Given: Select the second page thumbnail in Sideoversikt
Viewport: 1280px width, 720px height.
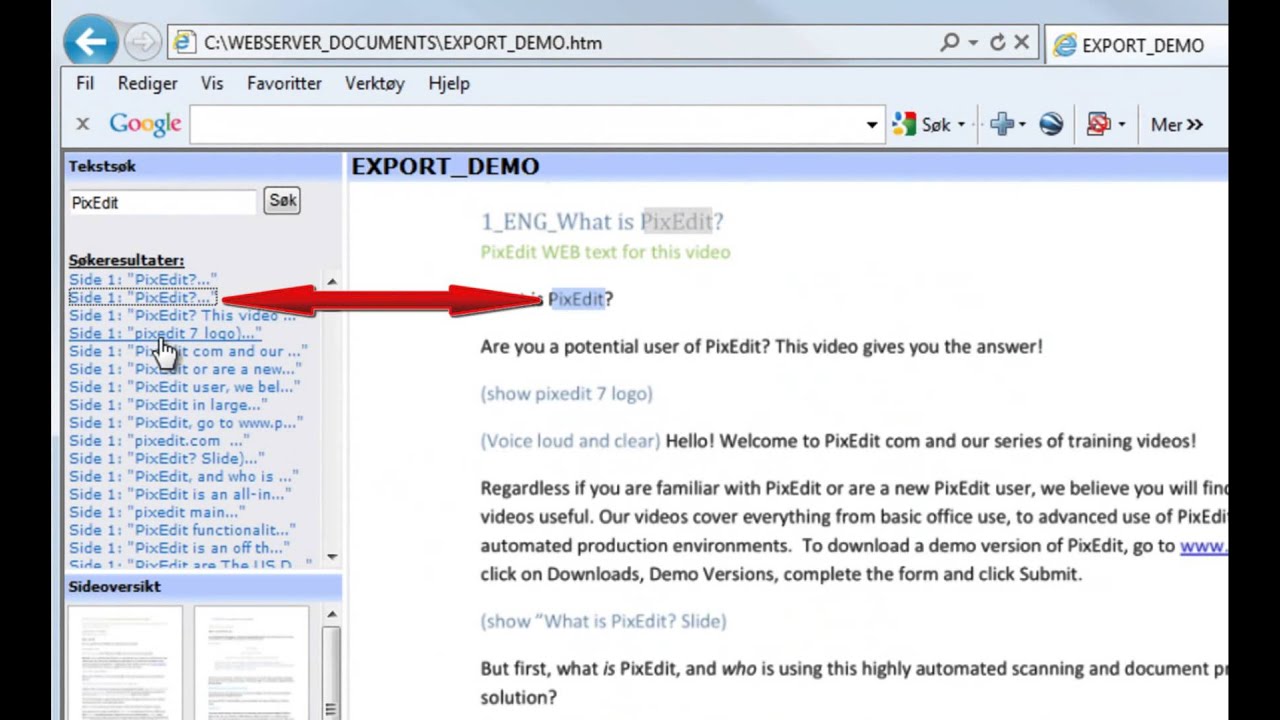Looking at the screenshot, I should click(252, 663).
